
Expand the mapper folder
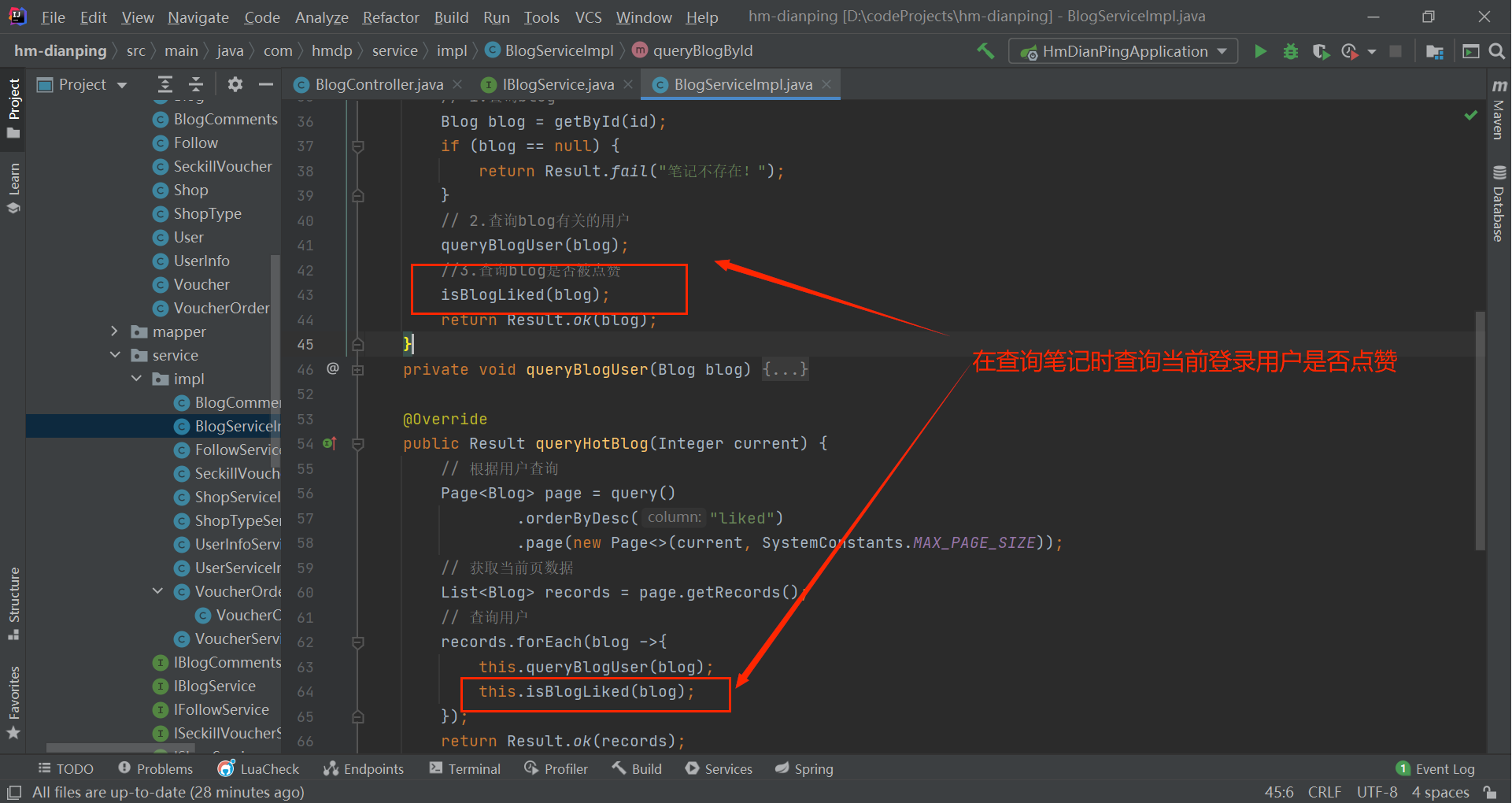pos(115,331)
